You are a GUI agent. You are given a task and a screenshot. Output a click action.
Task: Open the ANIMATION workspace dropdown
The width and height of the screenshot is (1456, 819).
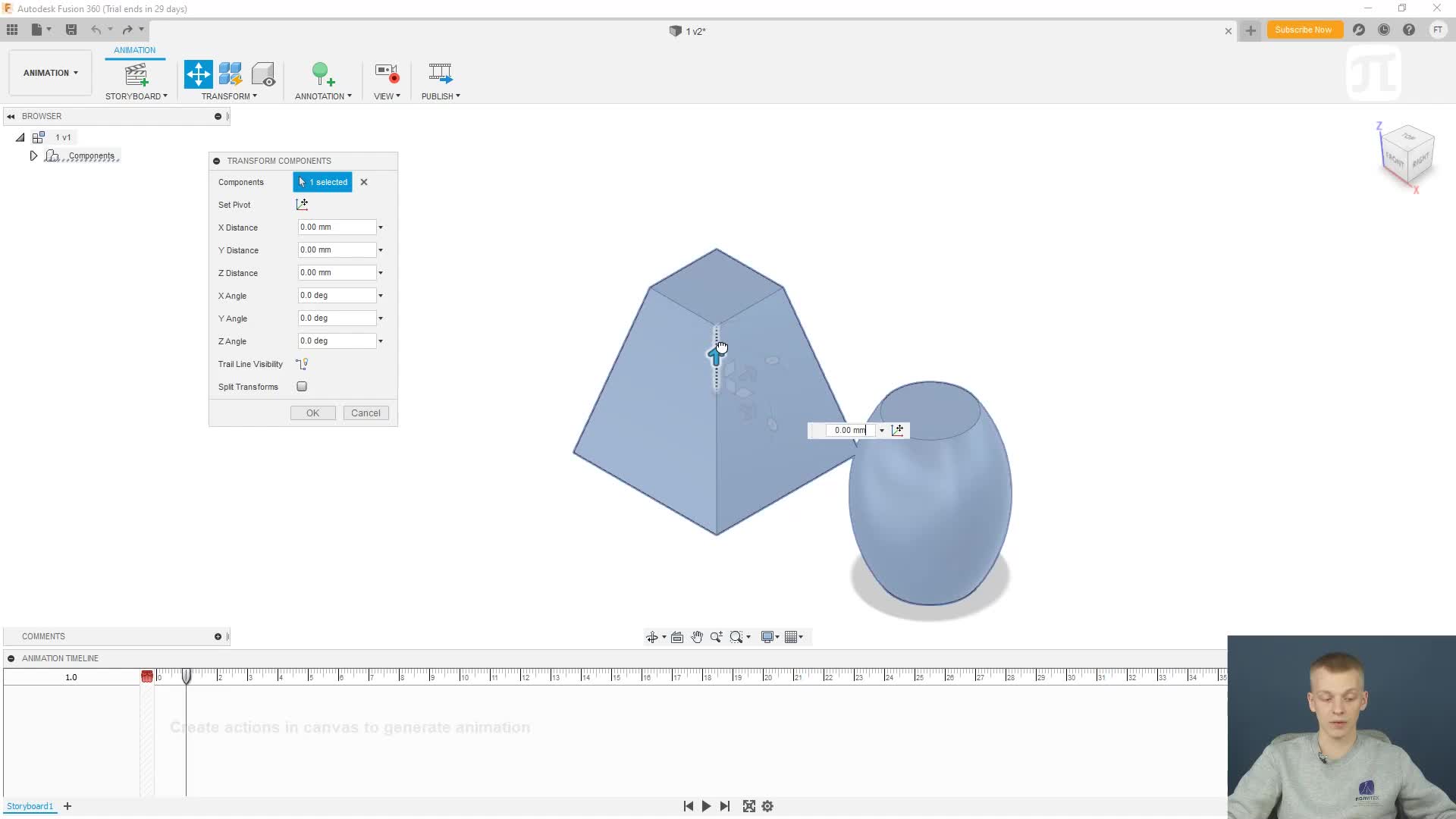click(x=51, y=73)
